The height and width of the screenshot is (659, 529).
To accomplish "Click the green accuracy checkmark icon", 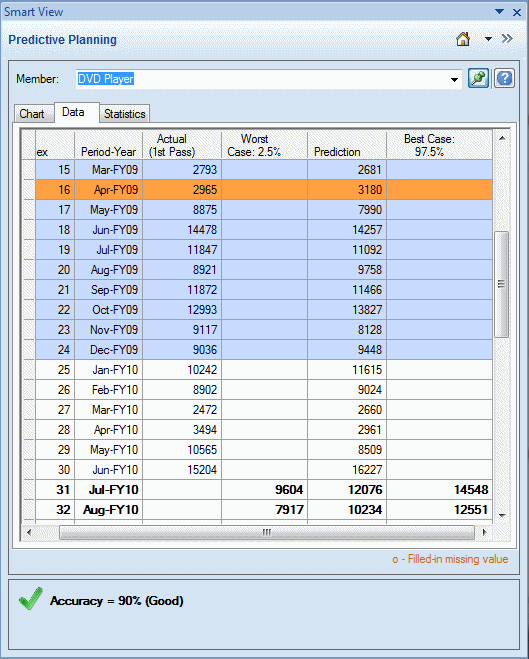I will (x=31, y=598).
